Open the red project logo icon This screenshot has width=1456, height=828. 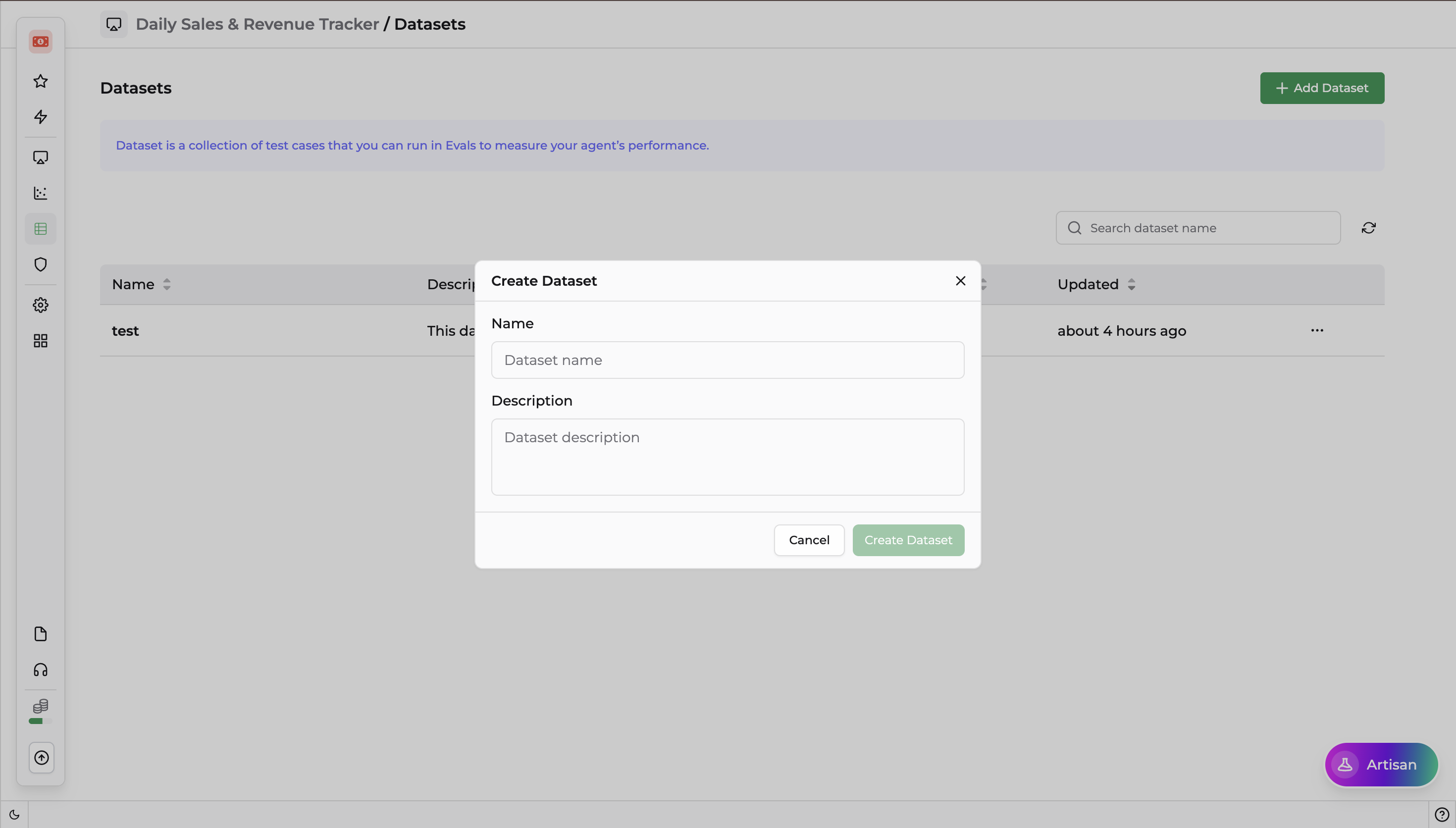click(x=41, y=42)
